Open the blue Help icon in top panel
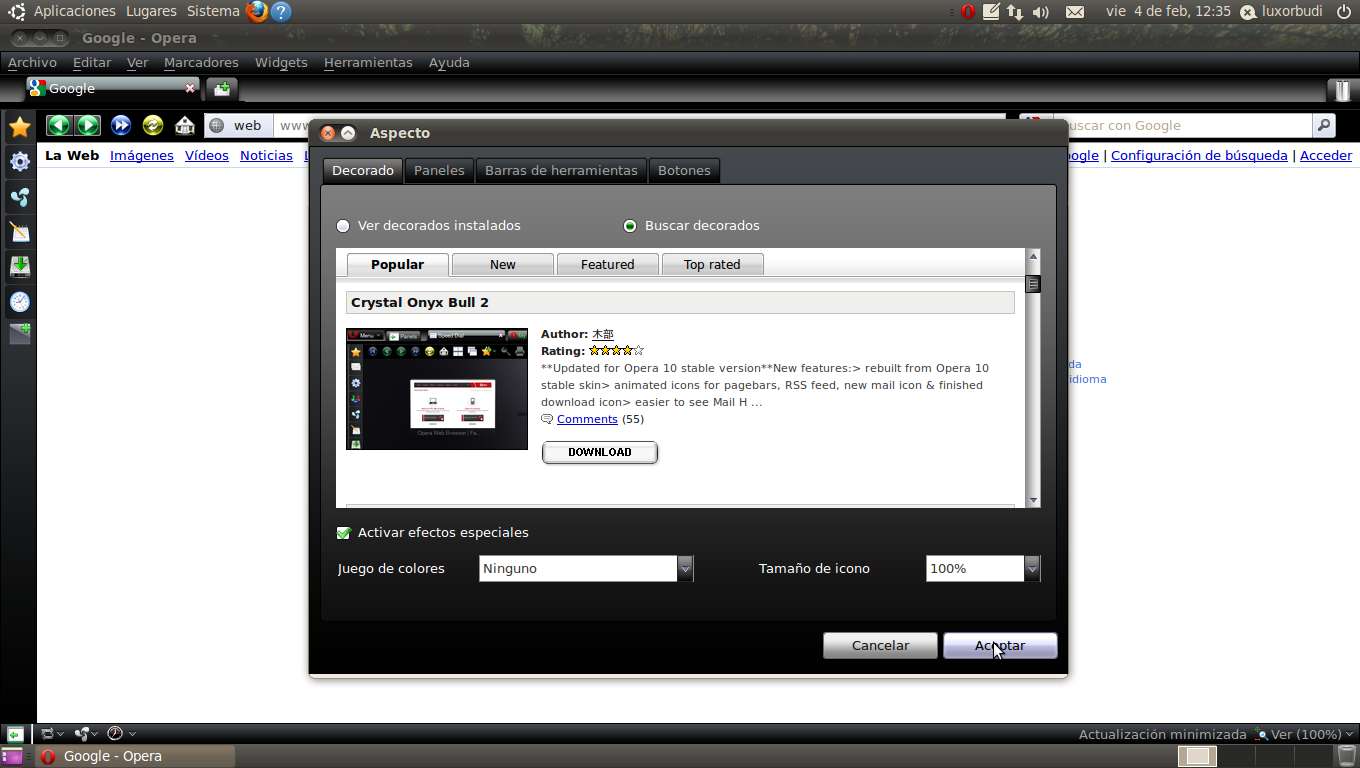The width and height of the screenshot is (1360, 768). [x=282, y=11]
